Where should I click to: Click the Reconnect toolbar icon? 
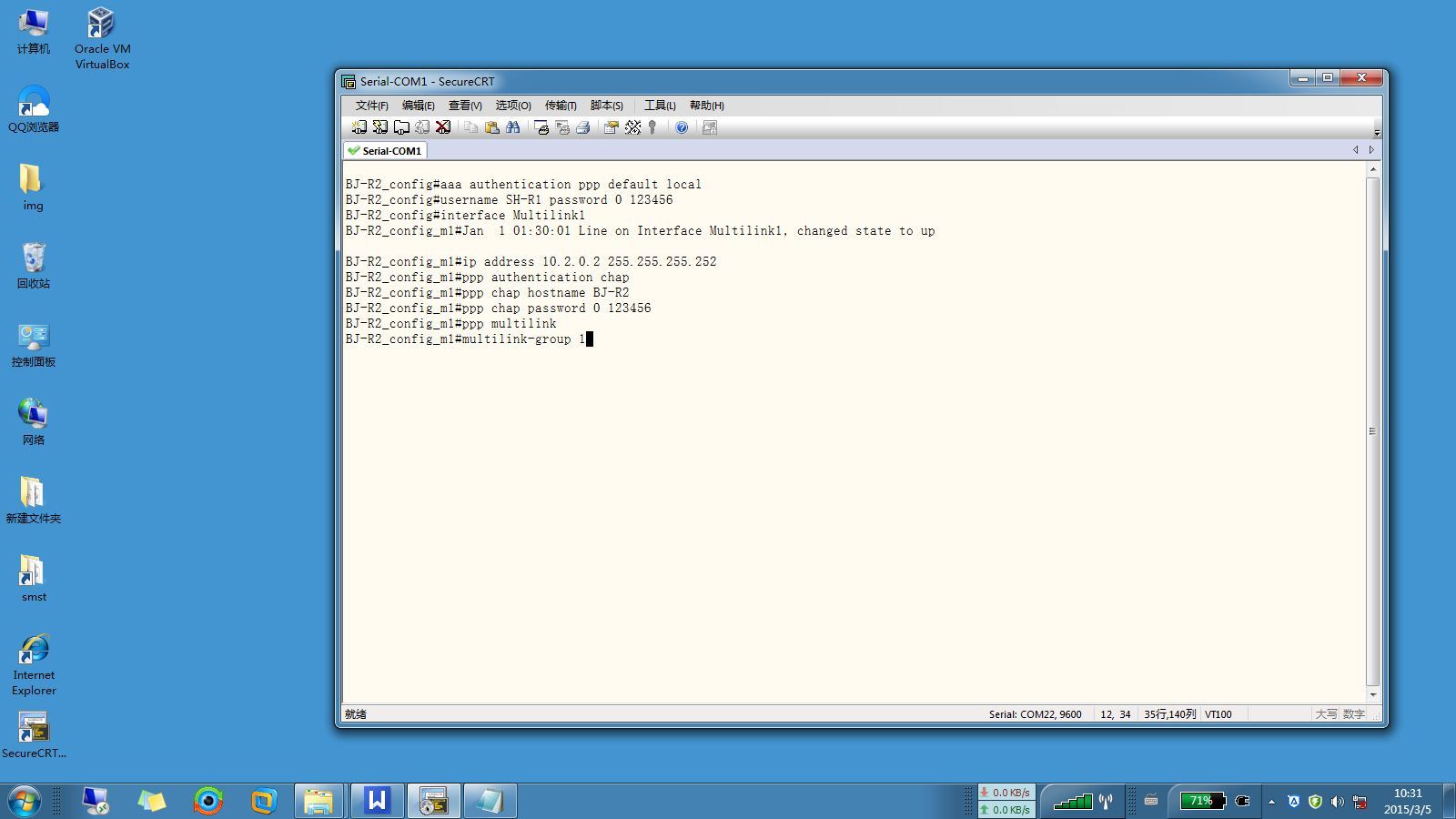(x=422, y=127)
